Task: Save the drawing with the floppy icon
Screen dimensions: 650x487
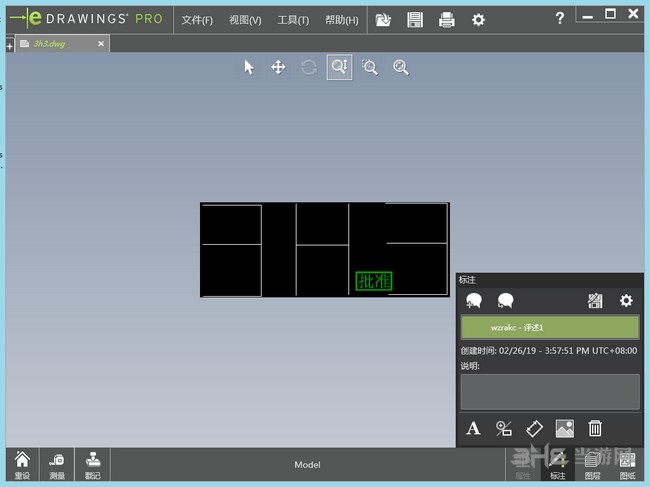Action: (415, 19)
